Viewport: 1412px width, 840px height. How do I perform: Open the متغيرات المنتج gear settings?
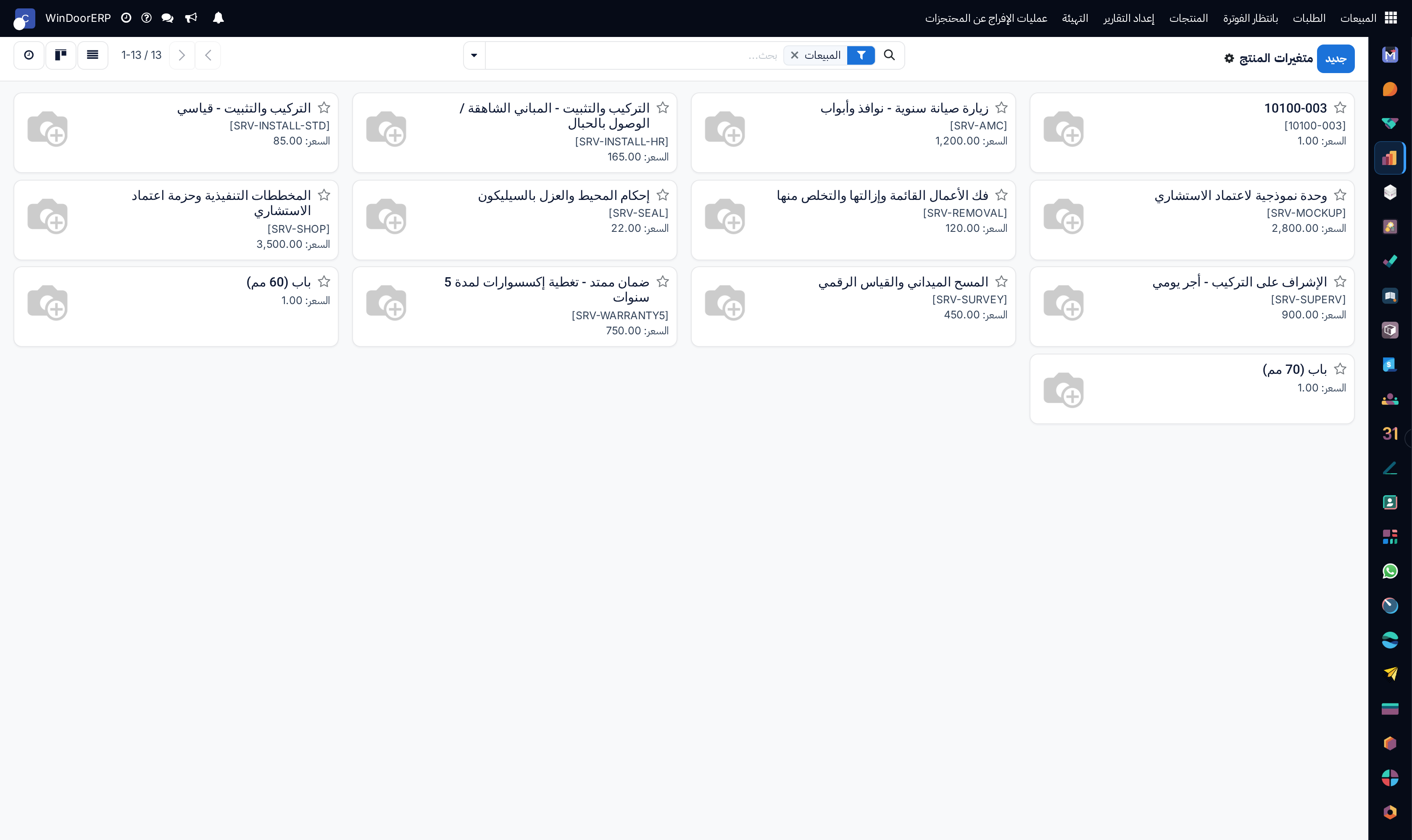click(x=1229, y=58)
